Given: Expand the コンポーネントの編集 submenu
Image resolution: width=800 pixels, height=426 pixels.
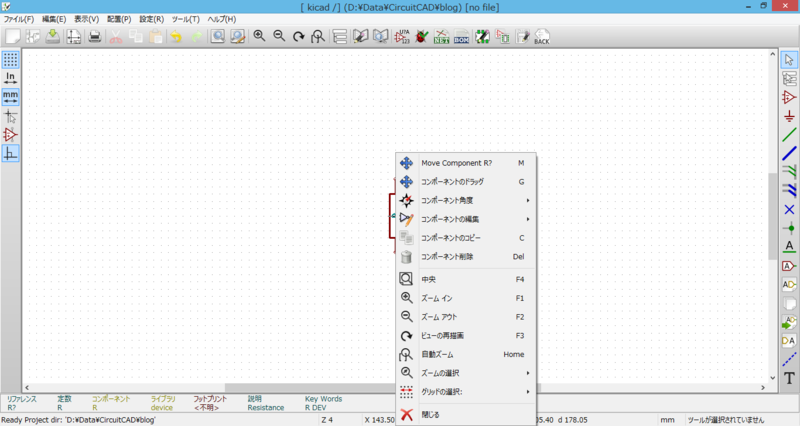Looking at the screenshot, I should coord(466,219).
